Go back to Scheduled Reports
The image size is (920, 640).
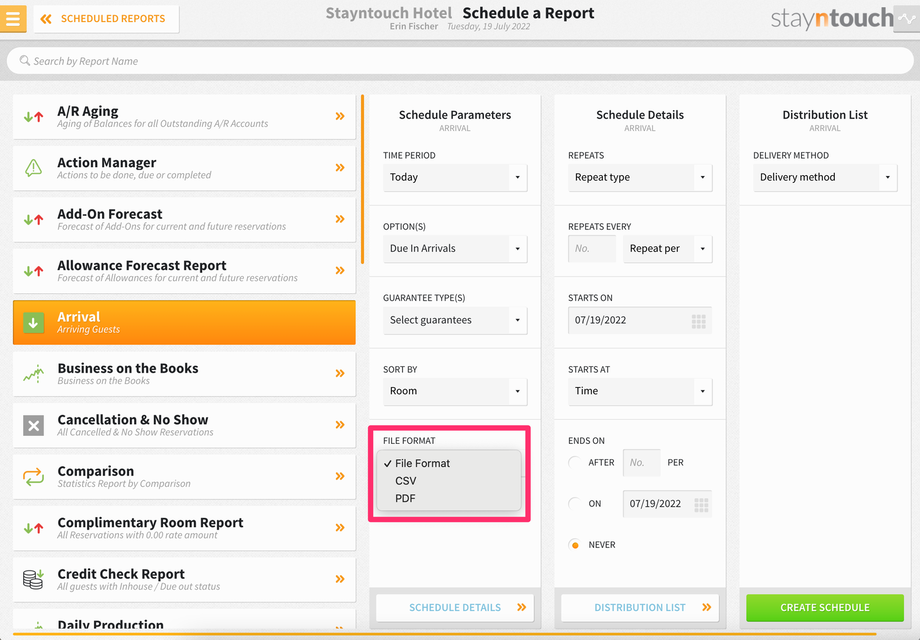(106, 19)
